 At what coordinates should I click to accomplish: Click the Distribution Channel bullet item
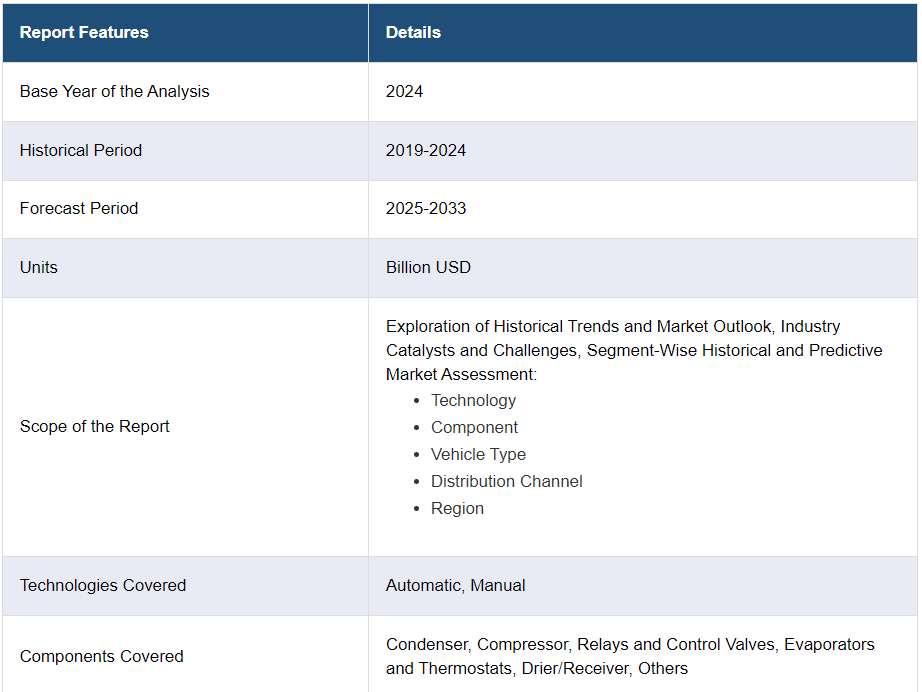click(x=506, y=482)
